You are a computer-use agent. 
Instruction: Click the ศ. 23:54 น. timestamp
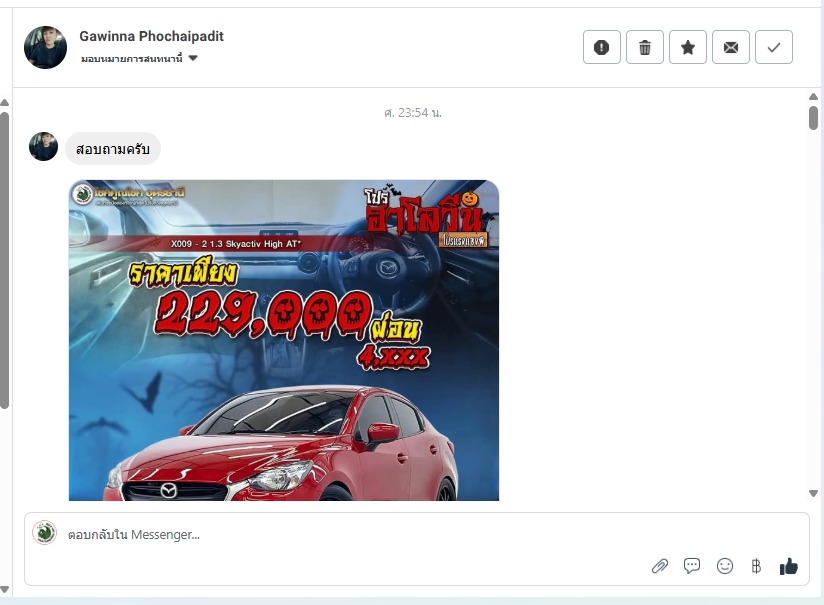click(413, 113)
